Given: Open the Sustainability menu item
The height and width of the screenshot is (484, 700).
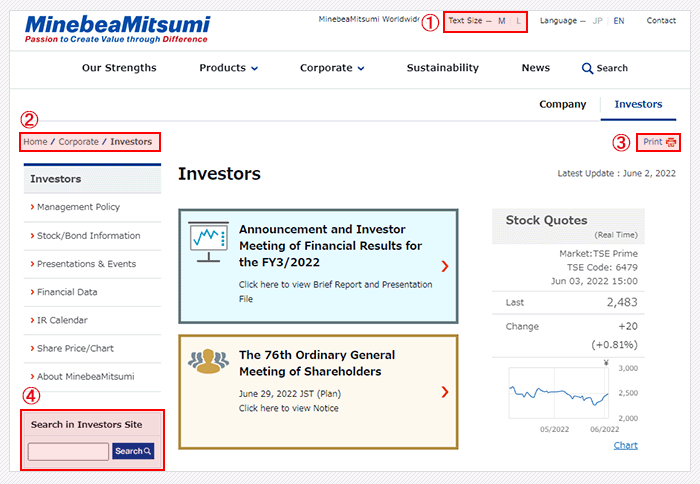Looking at the screenshot, I should point(442,68).
